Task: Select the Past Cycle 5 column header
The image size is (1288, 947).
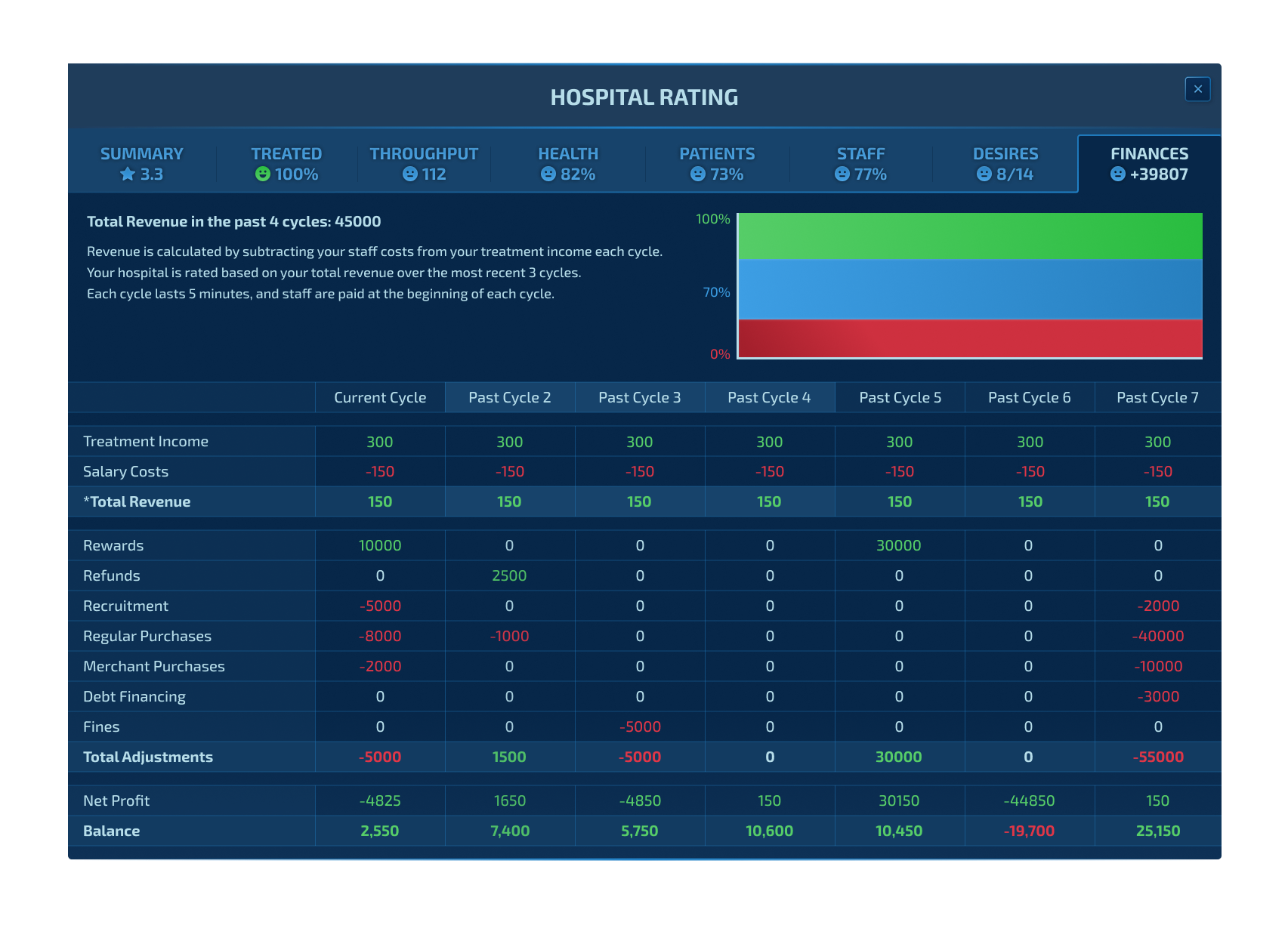Action: click(x=900, y=397)
